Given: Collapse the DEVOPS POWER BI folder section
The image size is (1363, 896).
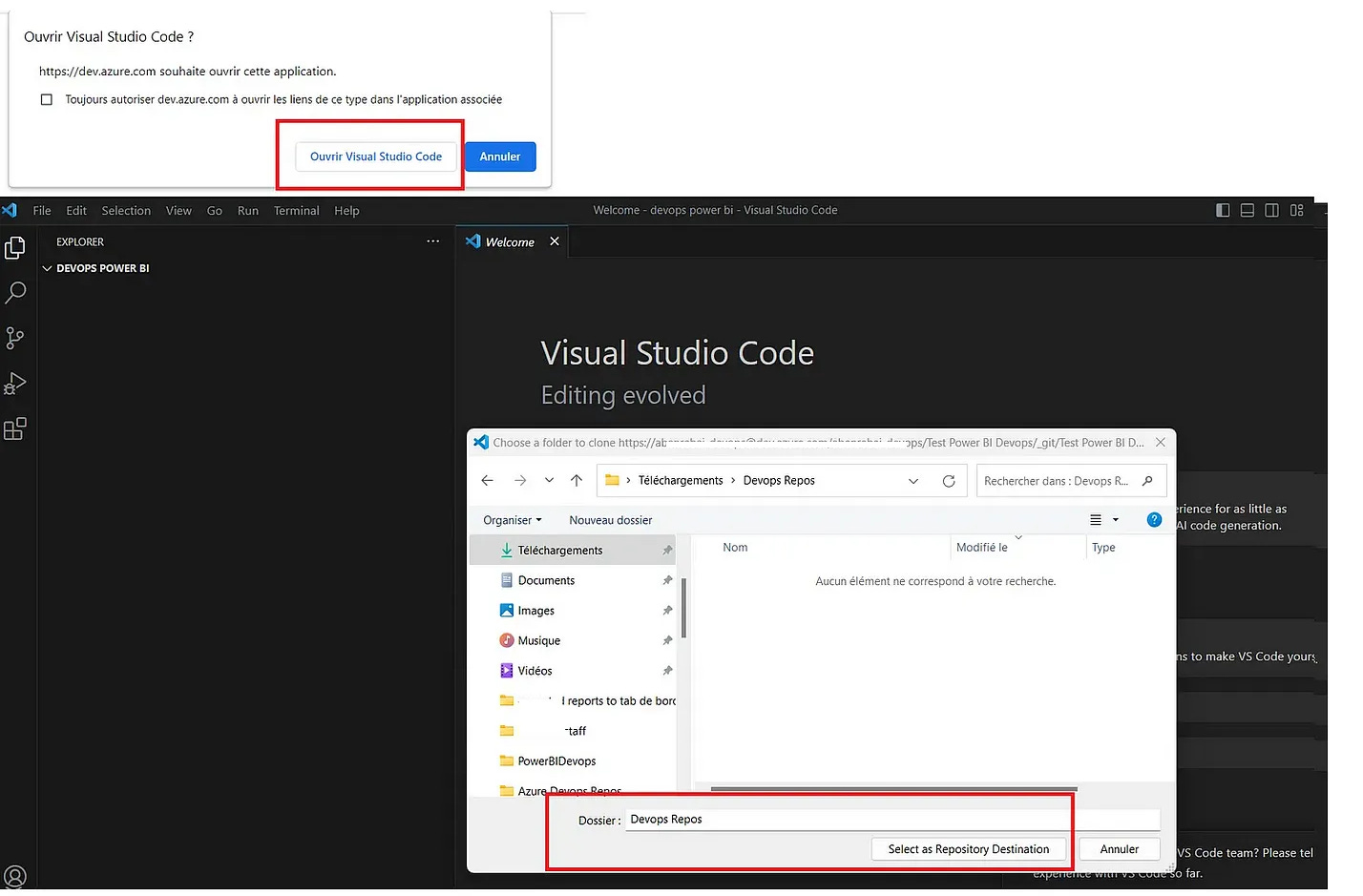Looking at the screenshot, I should point(47,268).
